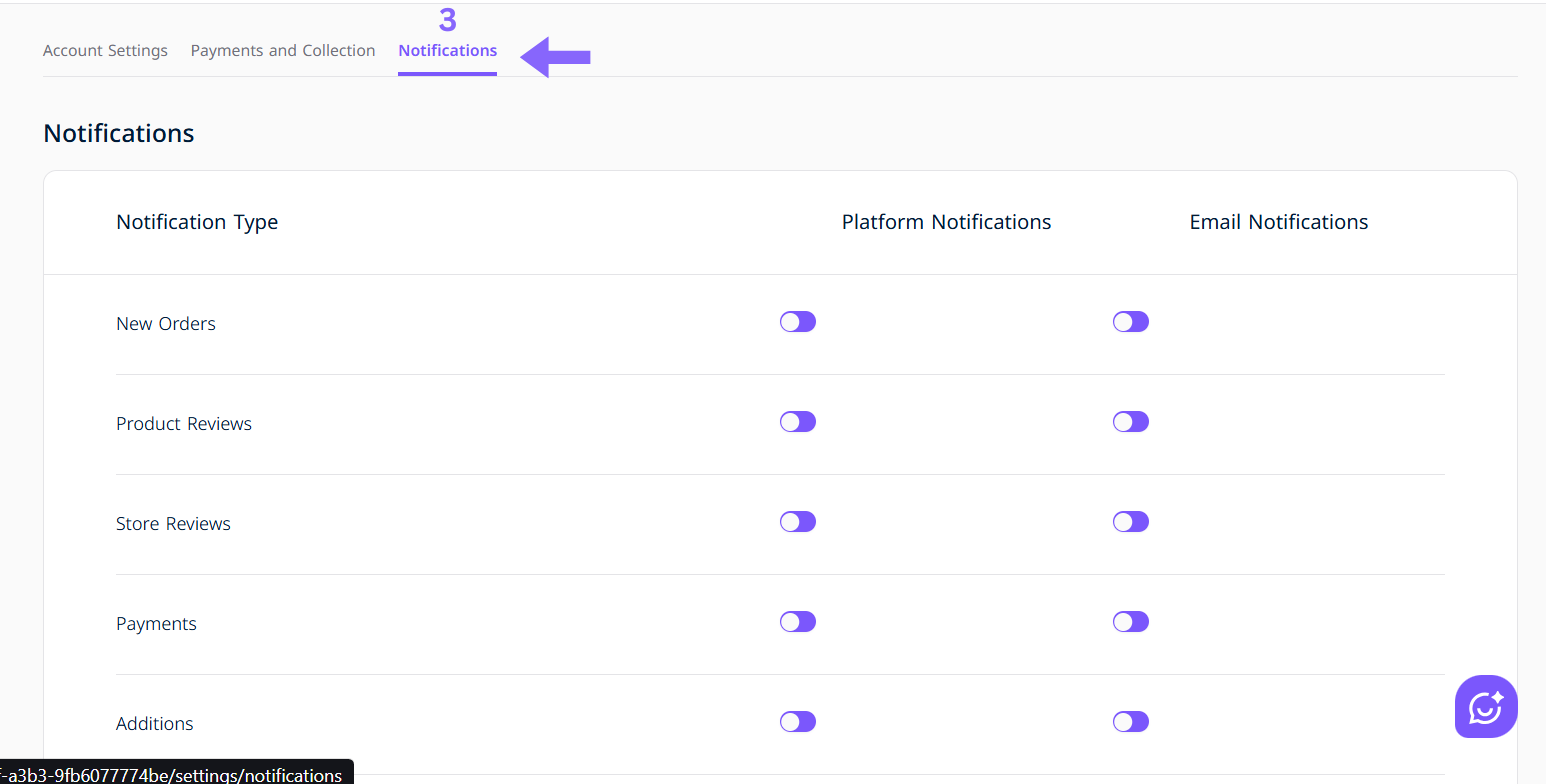Image resolution: width=1547 pixels, height=784 pixels.
Task: Select the Notifications tab
Action: pos(447,50)
